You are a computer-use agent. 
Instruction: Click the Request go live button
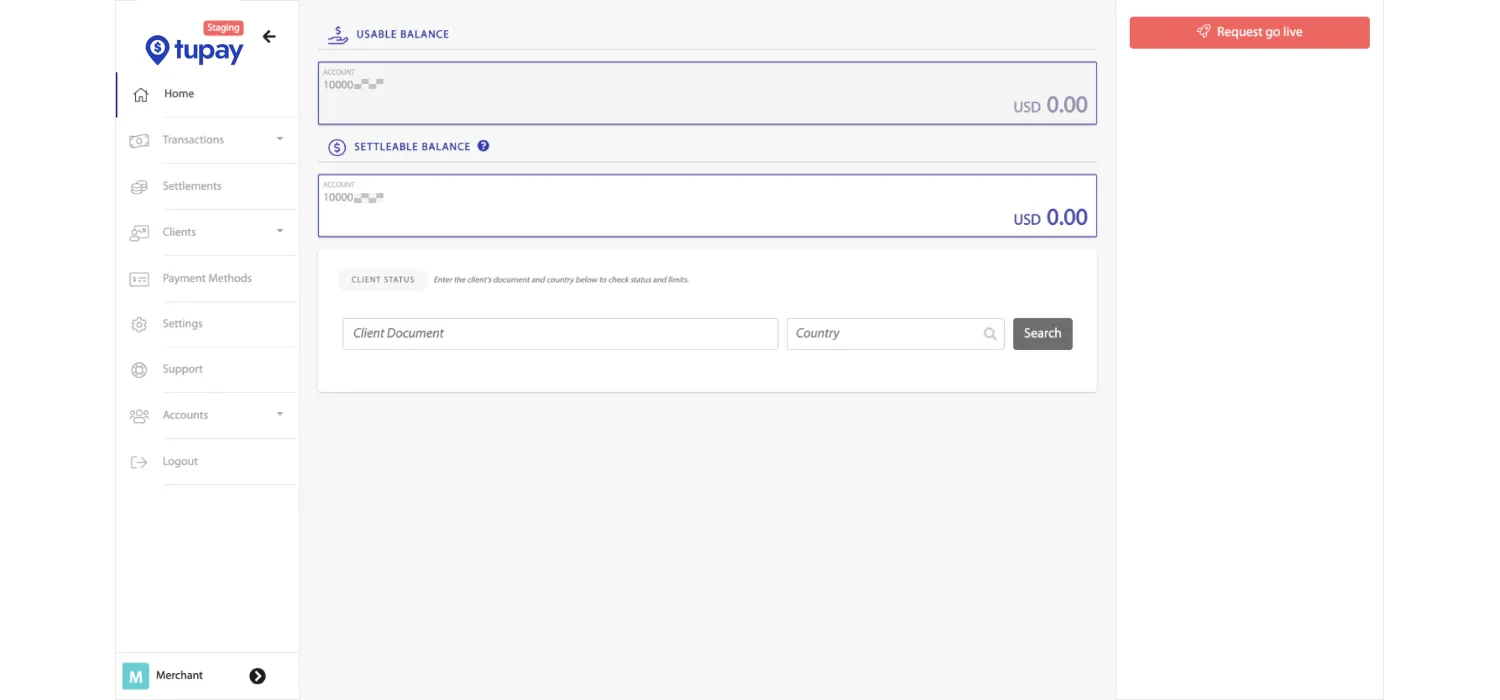(1249, 32)
